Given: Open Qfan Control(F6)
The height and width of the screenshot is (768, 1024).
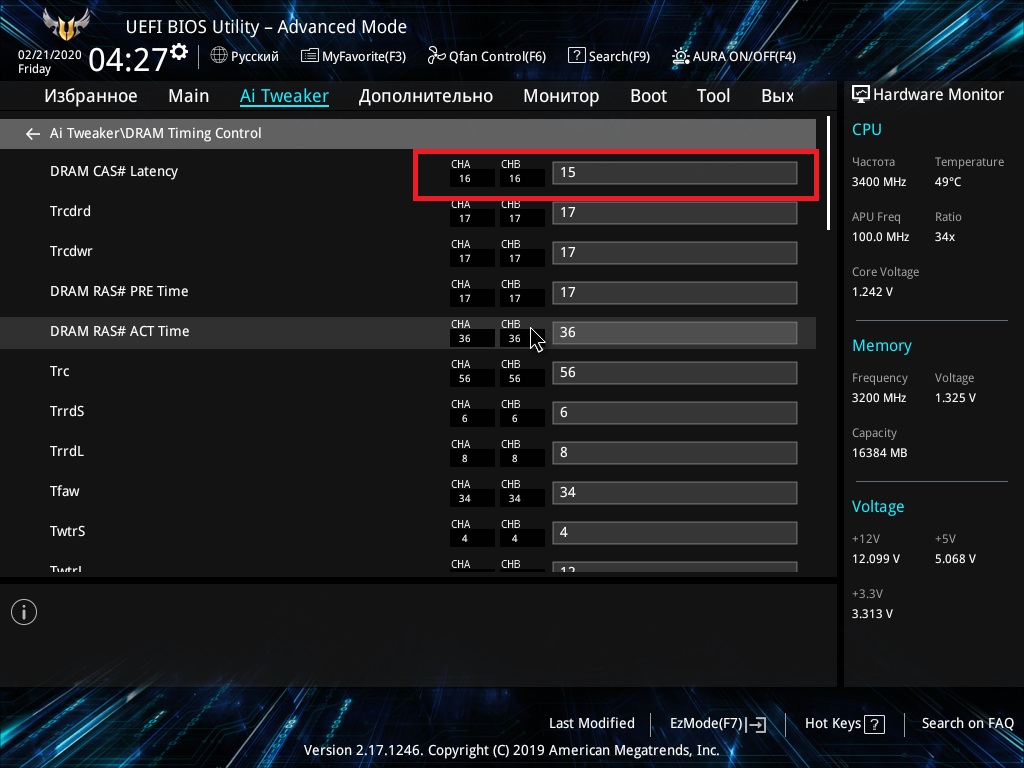Looking at the screenshot, I should [487, 56].
